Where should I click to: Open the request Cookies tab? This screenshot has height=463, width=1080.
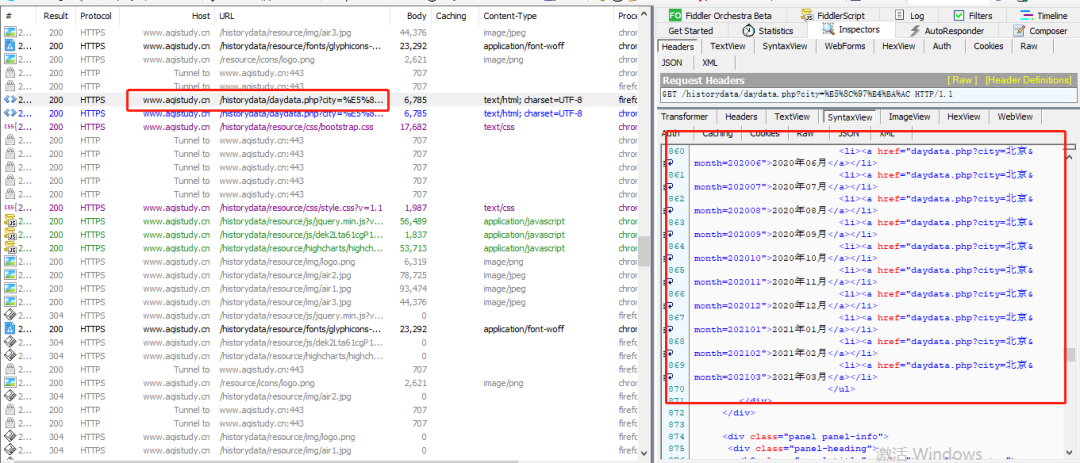click(x=988, y=46)
